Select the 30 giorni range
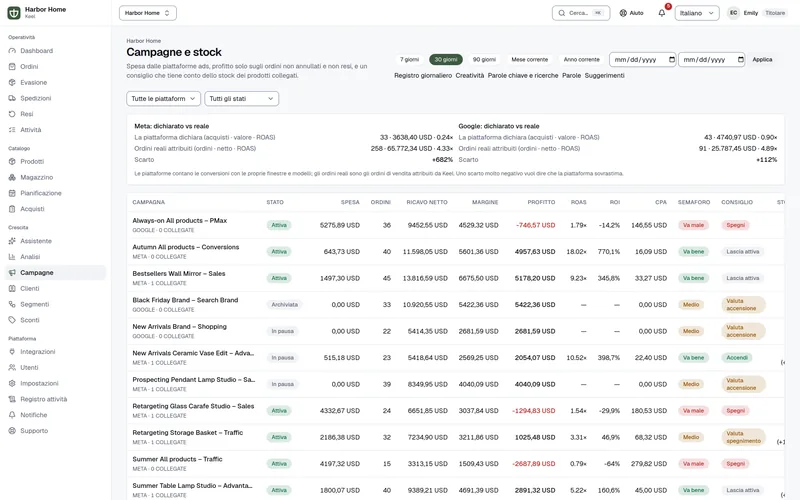Viewport: 800px width, 500px height. click(445, 60)
